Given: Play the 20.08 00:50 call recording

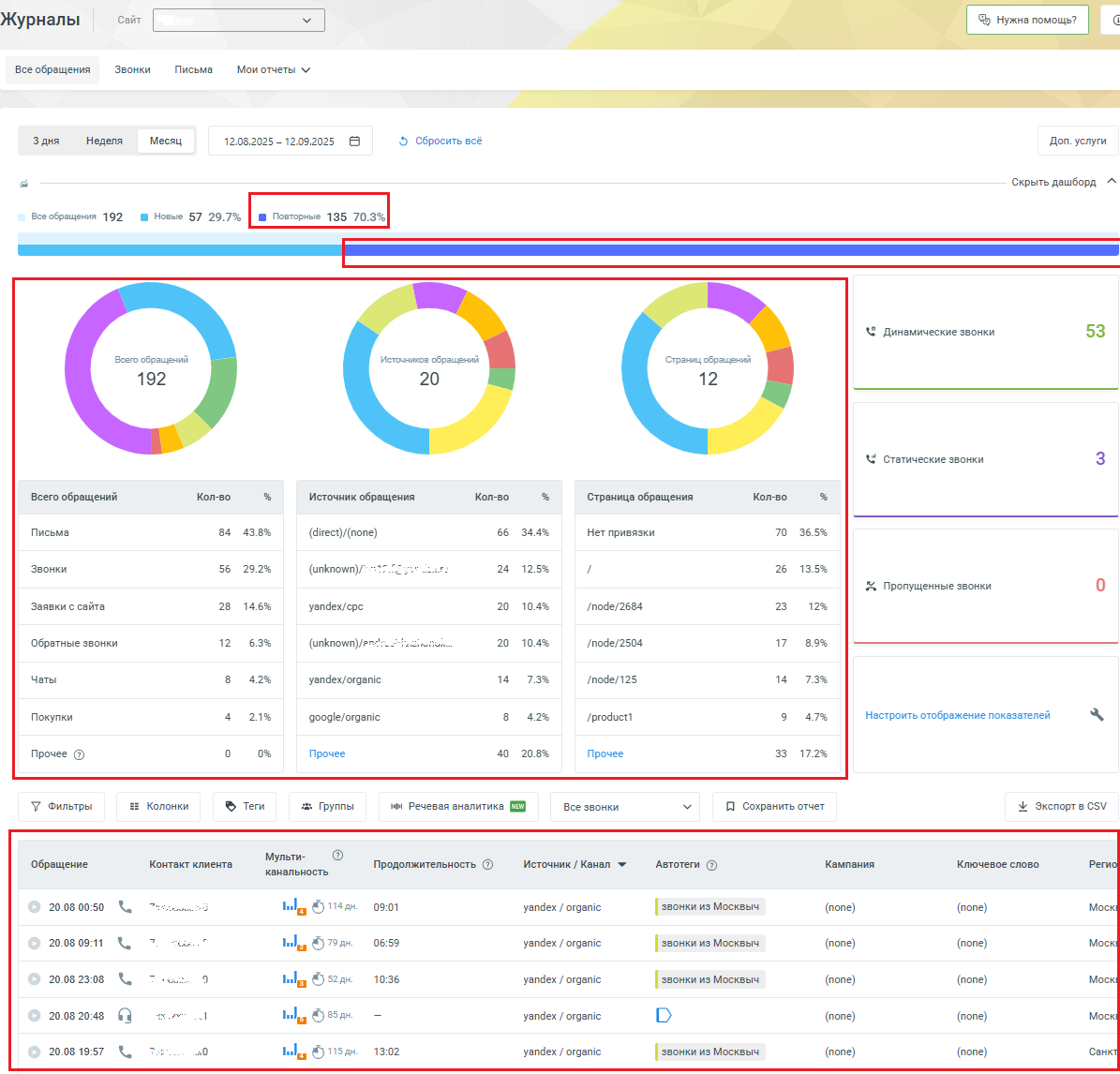Looking at the screenshot, I should [34, 907].
